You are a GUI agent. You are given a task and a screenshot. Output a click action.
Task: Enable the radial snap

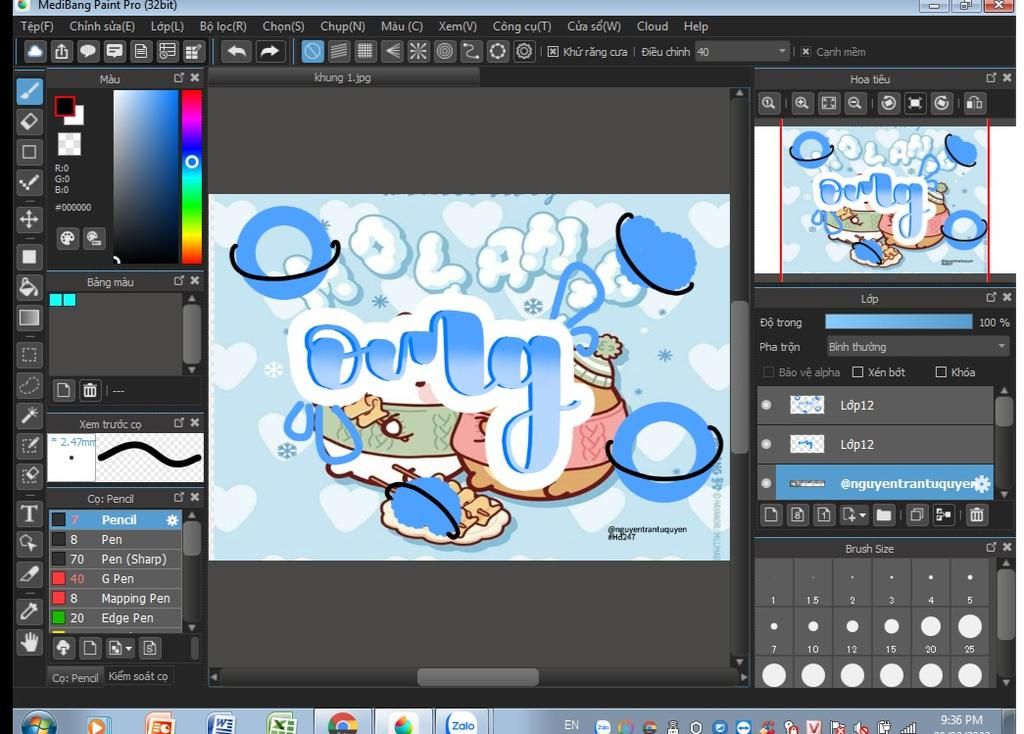(418, 51)
